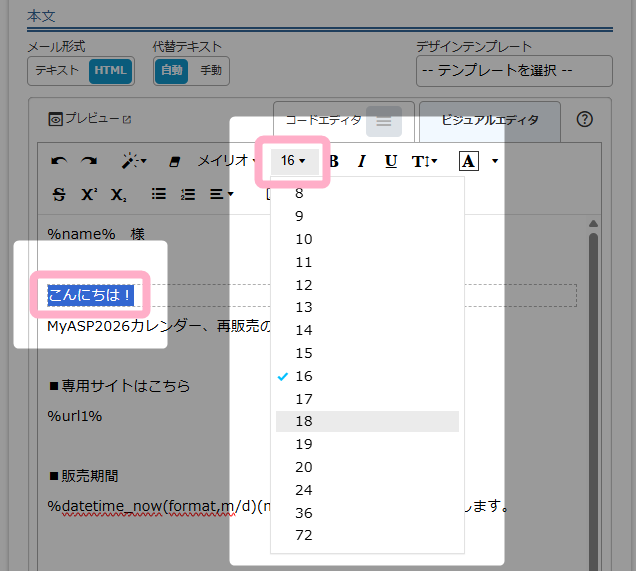Expand the text alignment dropdown
636x571 pixels.
click(x=221, y=194)
